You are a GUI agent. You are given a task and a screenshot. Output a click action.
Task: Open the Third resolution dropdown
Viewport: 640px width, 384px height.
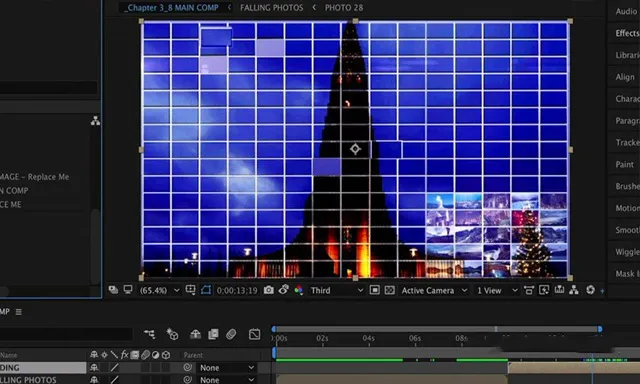(337, 291)
